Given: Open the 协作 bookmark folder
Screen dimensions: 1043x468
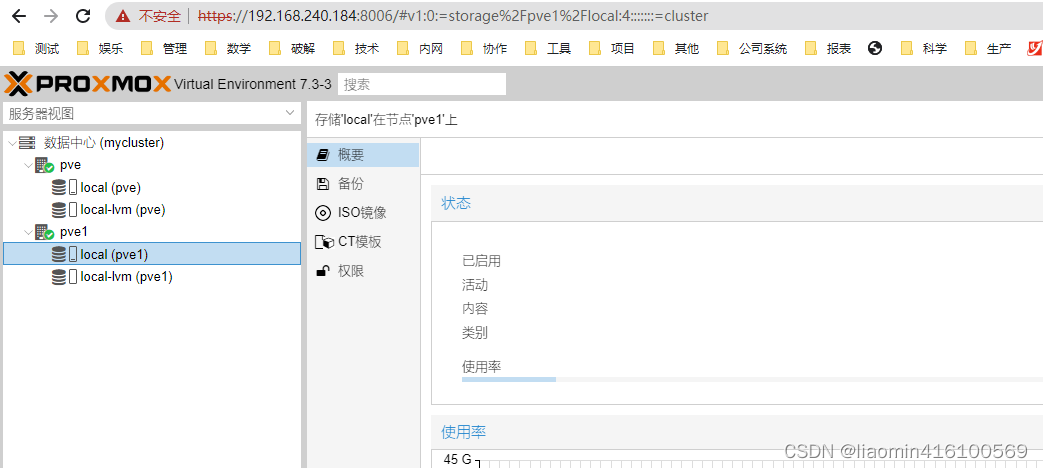Looking at the screenshot, I should pyautogui.click(x=484, y=48).
